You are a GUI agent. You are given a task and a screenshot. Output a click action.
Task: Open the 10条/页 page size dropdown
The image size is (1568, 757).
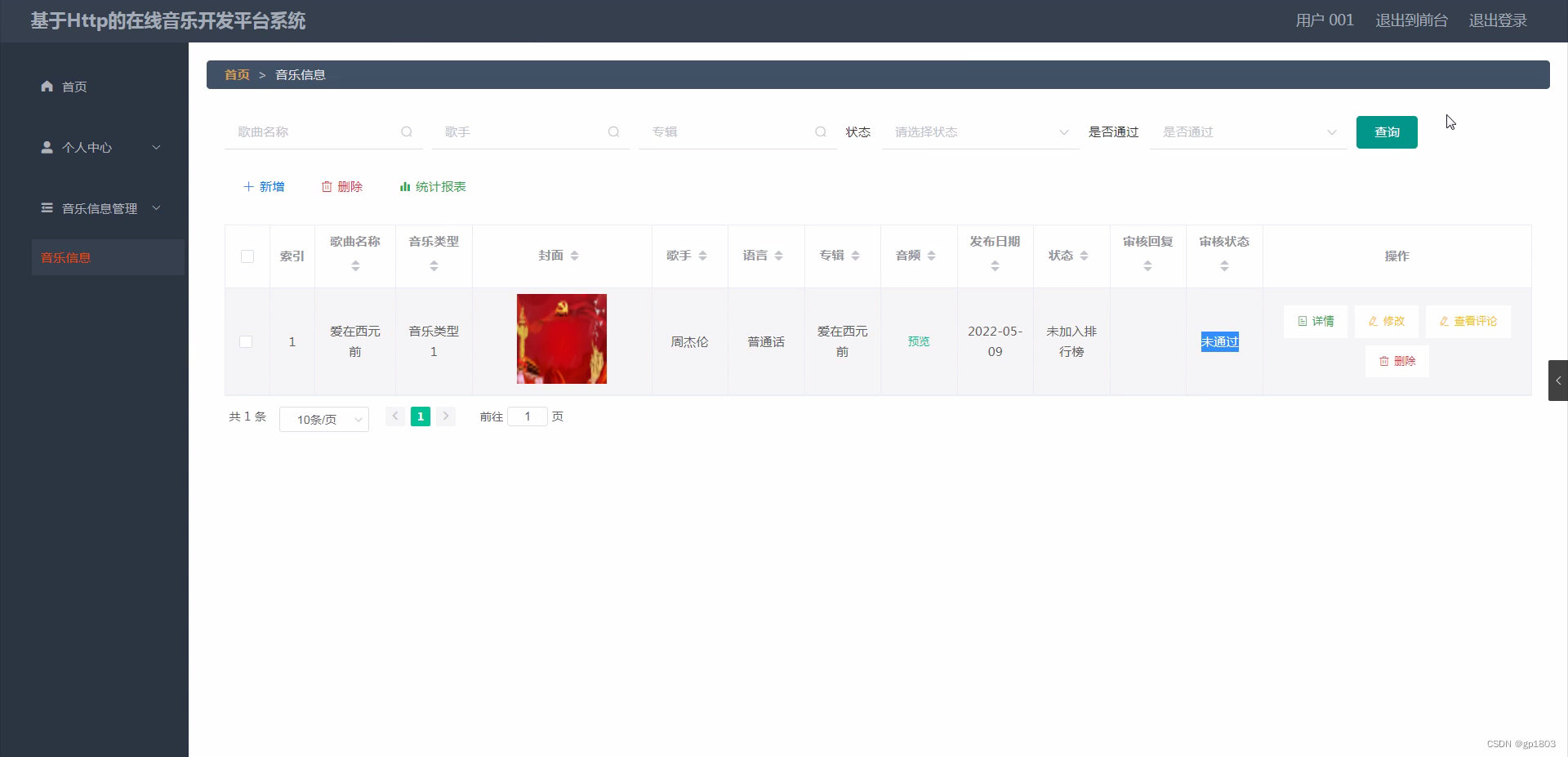point(324,419)
